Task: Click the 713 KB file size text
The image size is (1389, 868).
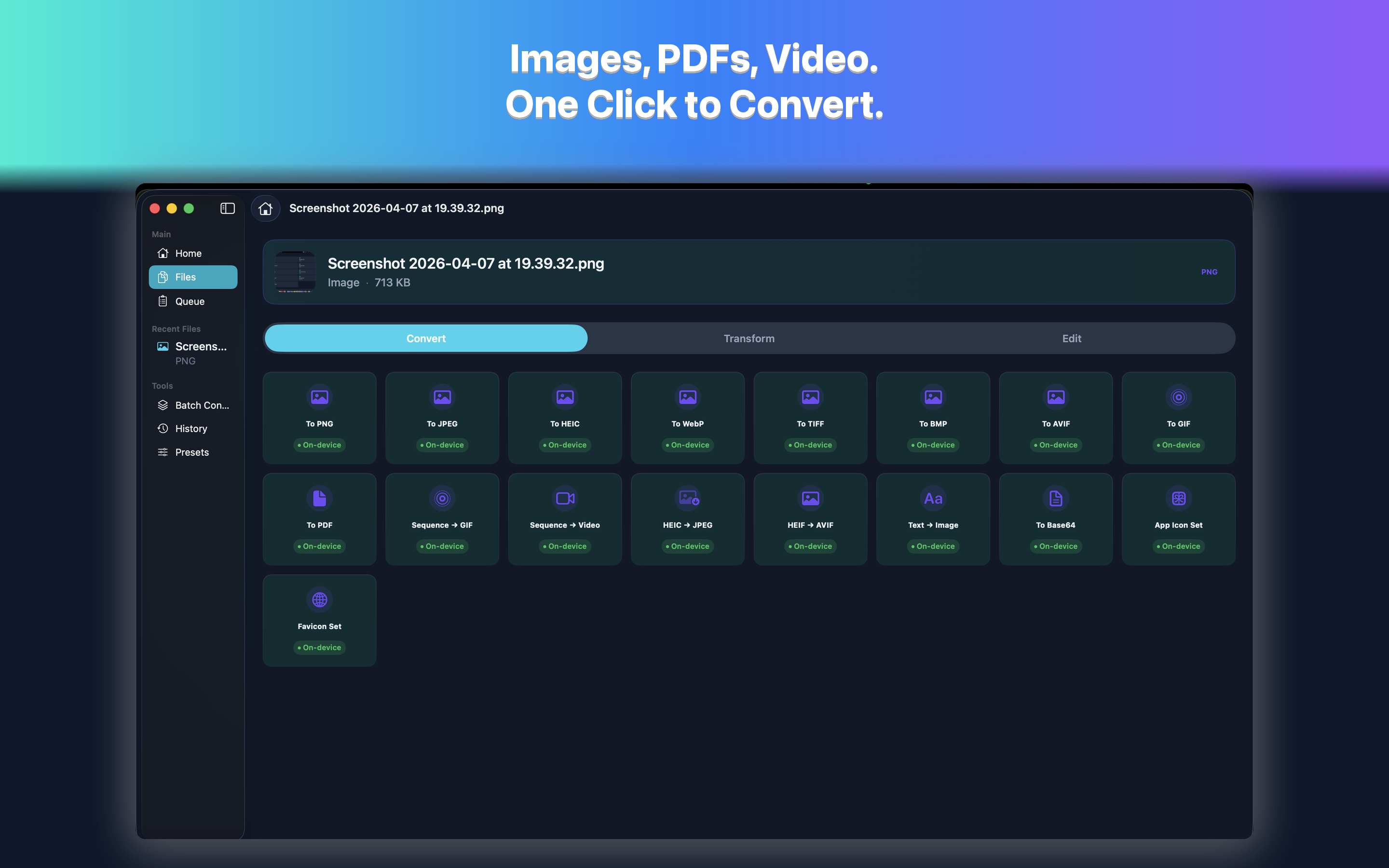Action: pos(393,283)
